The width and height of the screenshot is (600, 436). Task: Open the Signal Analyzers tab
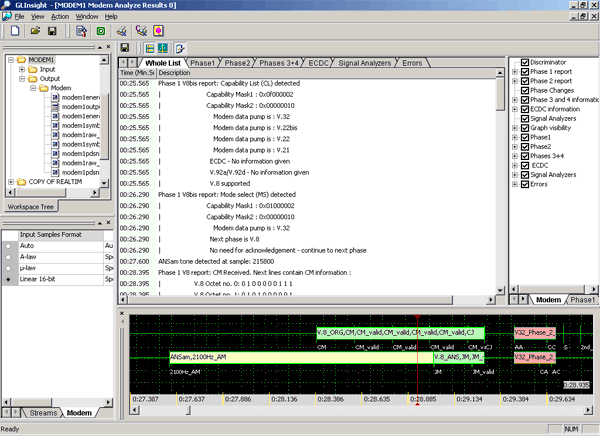pyautogui.click(x=365, y=63)
